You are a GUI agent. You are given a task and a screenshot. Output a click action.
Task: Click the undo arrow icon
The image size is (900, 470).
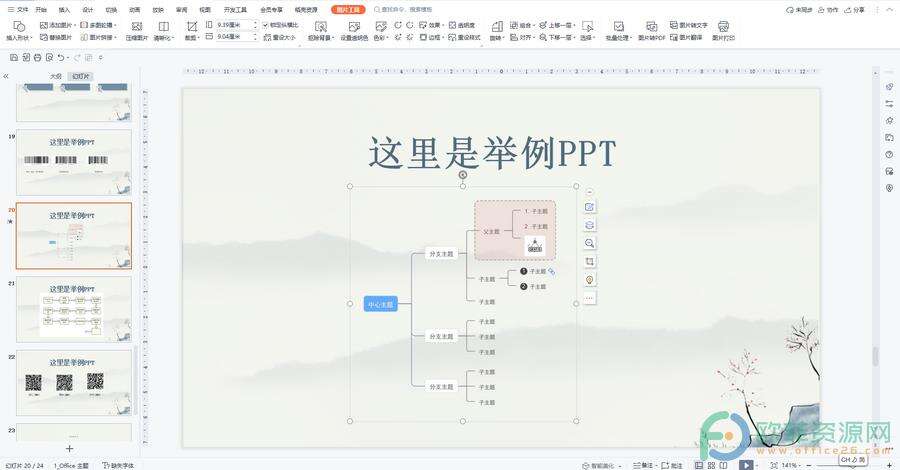61,57
